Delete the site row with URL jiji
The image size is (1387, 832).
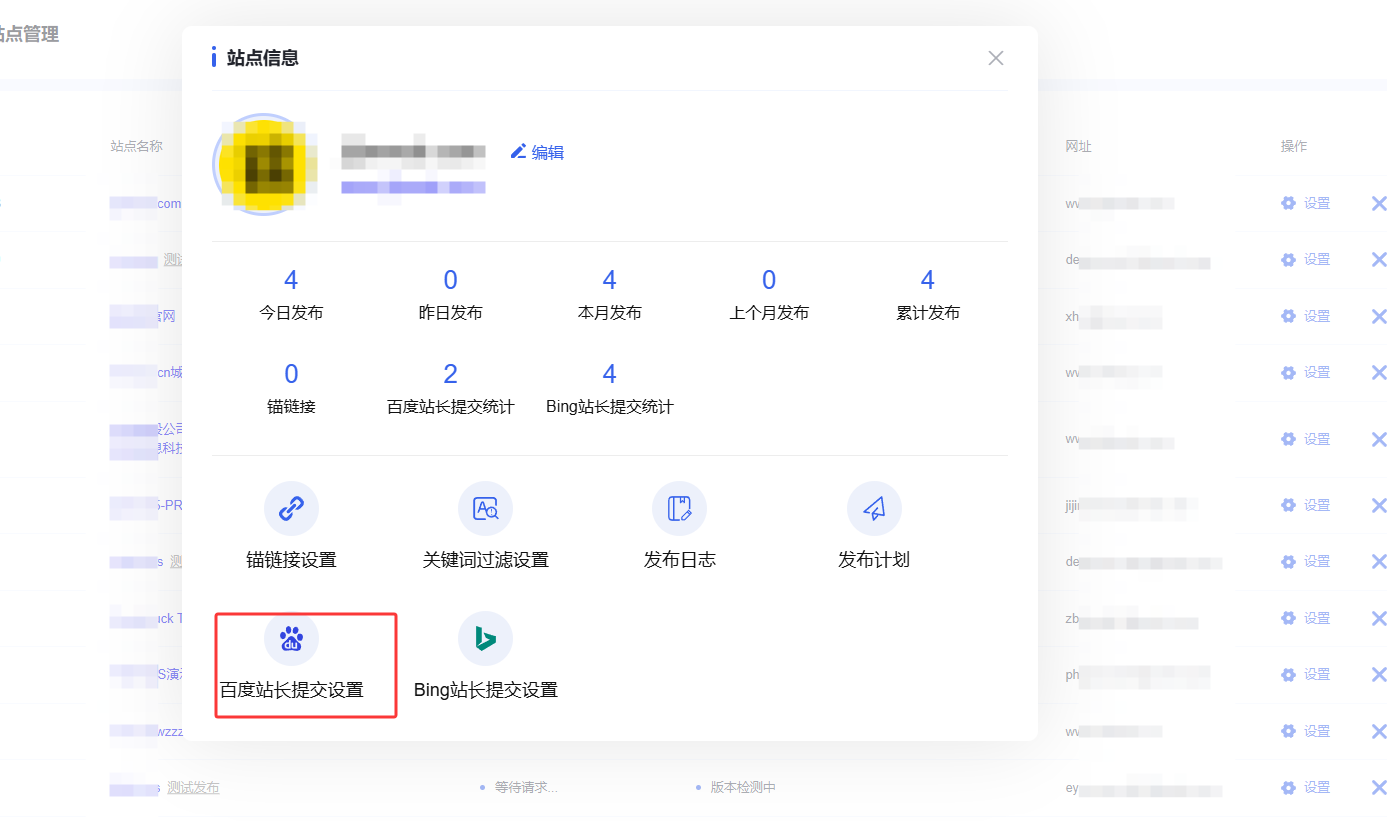click(1378, 505)
